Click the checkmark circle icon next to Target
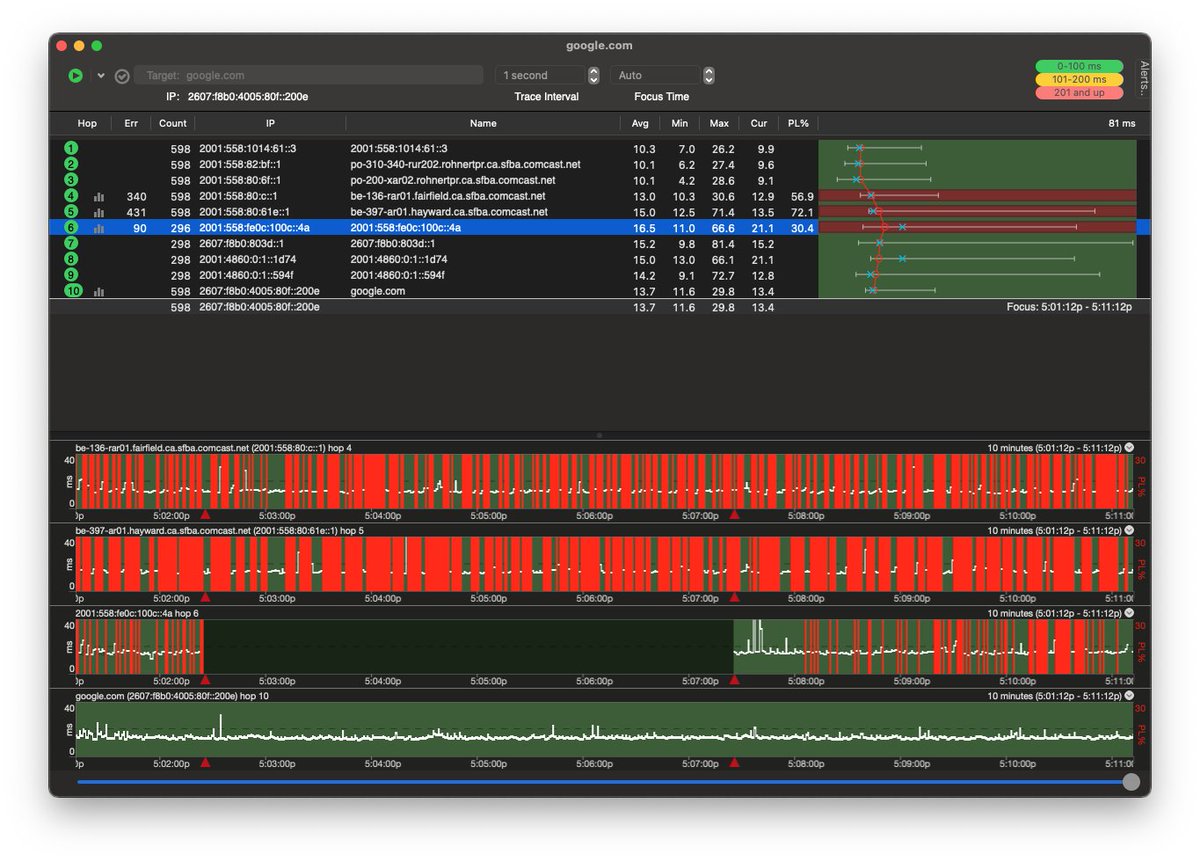1200x862 pixels. tap(122, 76)
